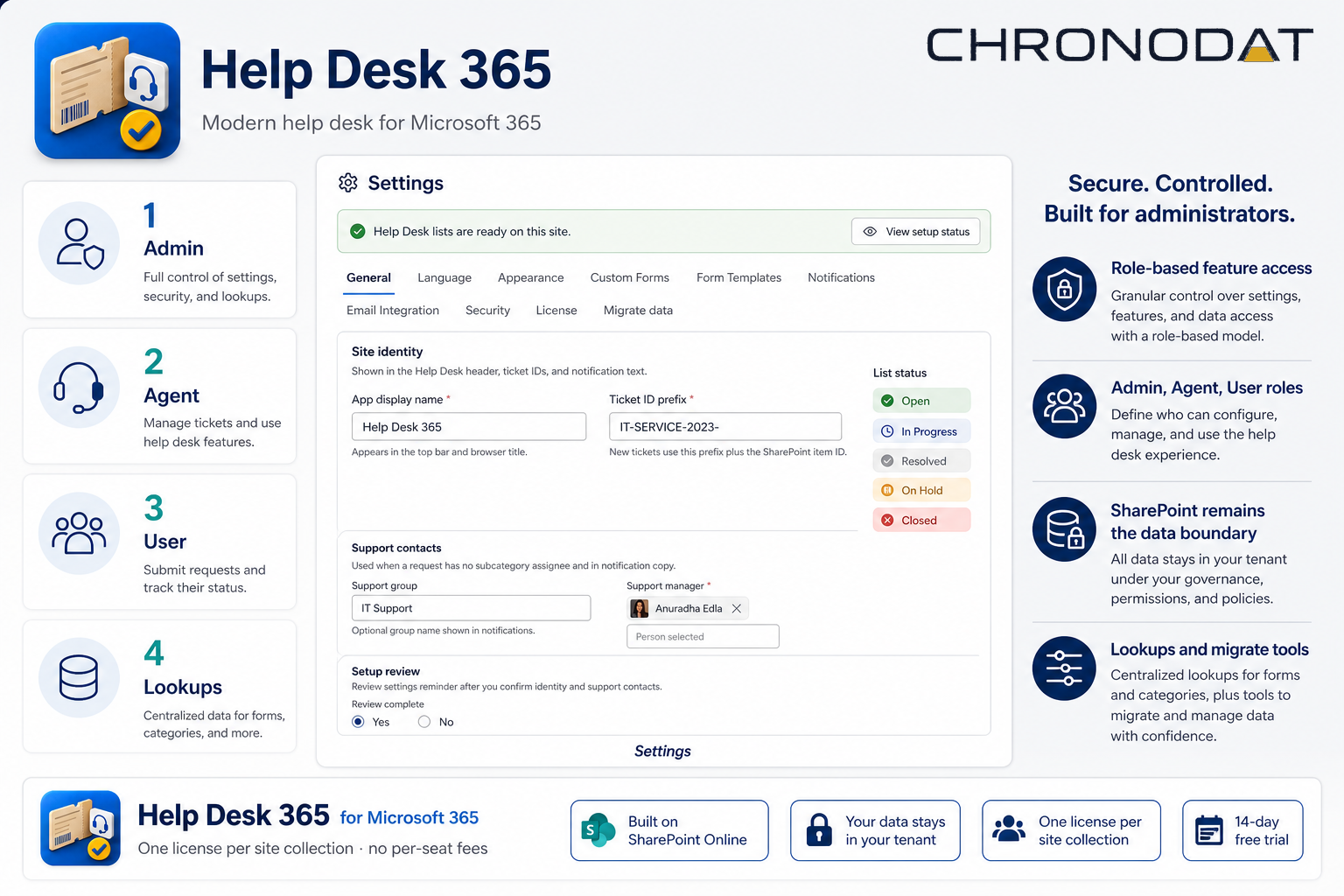1344x896 pixels.
Task: Open the Form Templates tab
Action: pyautogui.click(x=739, y=278)
